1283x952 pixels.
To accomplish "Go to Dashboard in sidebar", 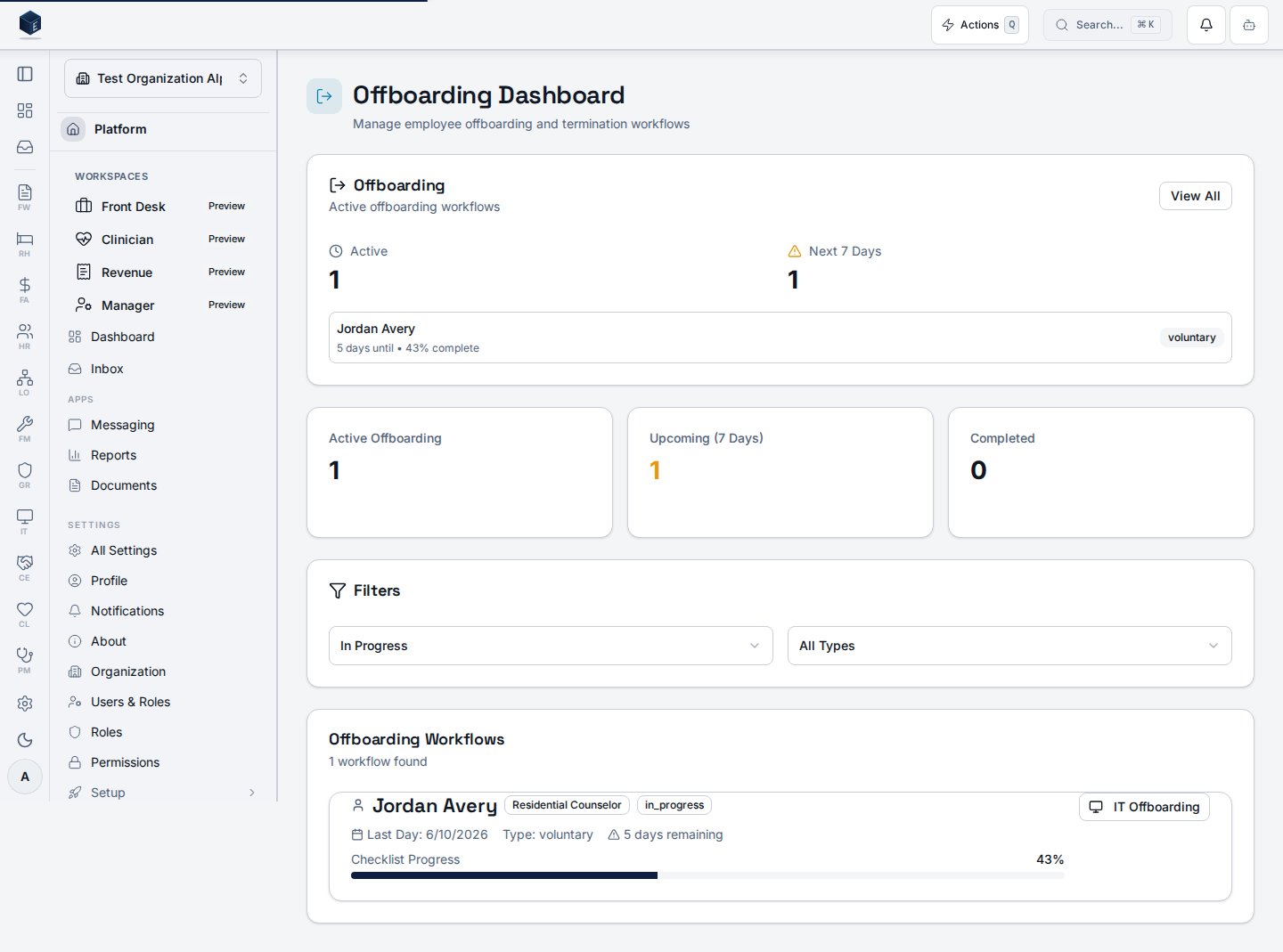I will pos(163,337).
